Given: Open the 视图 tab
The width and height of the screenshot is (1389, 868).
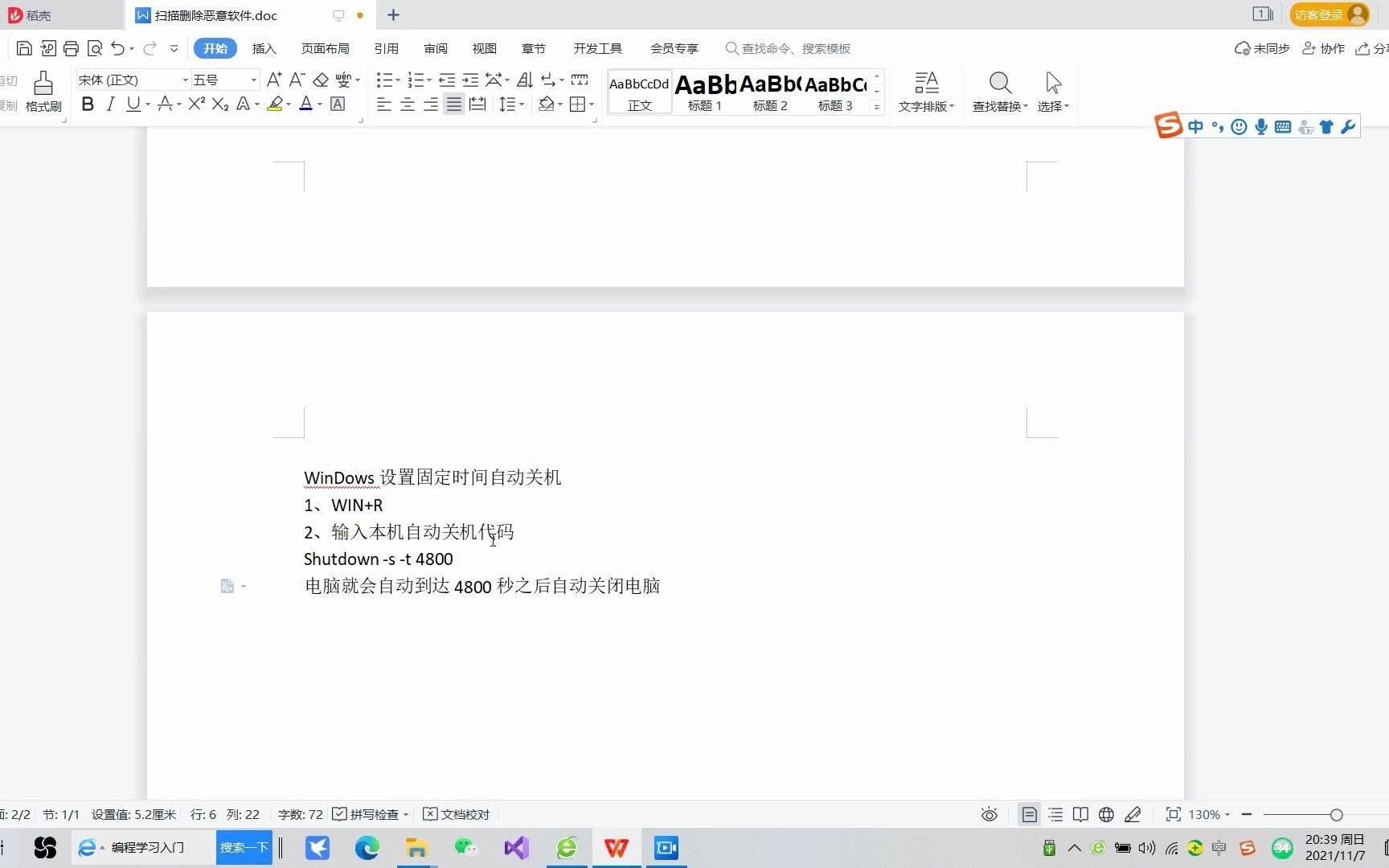Looking at the screenshot, I should click(x=484, y=48).
